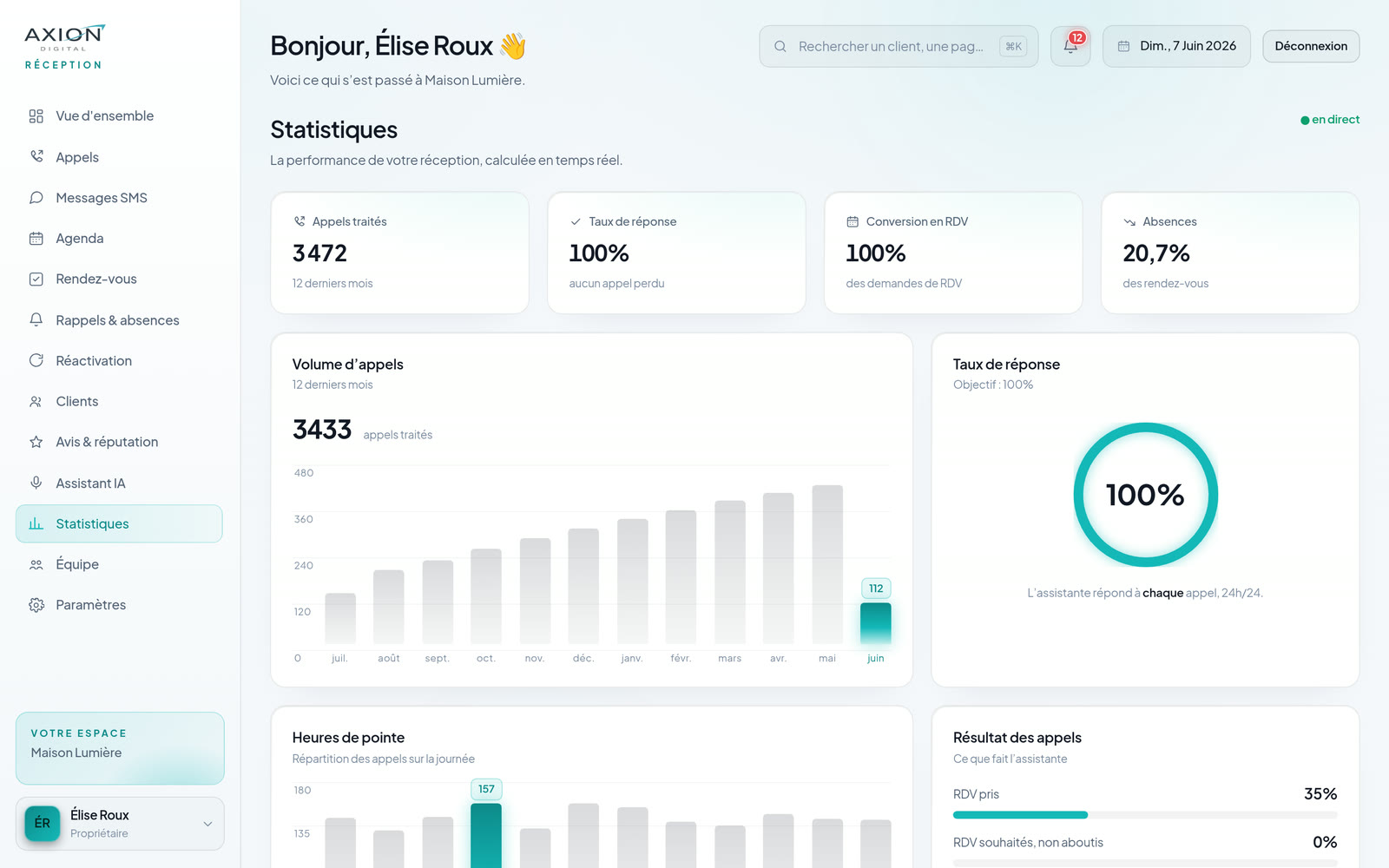Click the Rendez-vous checkbox icon

36,279
